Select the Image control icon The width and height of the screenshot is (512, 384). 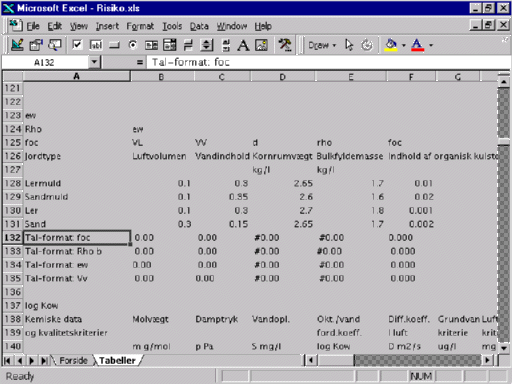click(261, 45)
